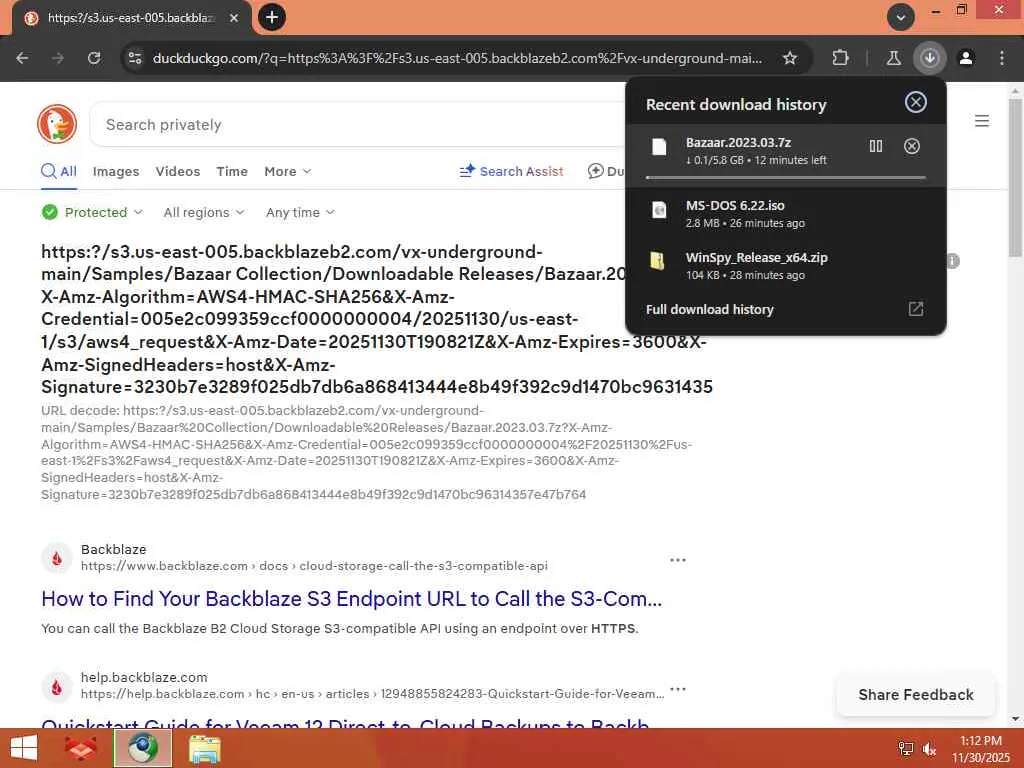Screen dimensions: 1024x768
Task: Switch to the Time tab
Action: click(x=232, y=171)
